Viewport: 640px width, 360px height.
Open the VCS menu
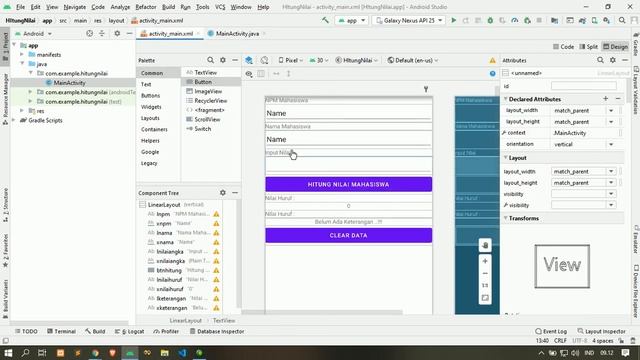(x=220, y=7)
